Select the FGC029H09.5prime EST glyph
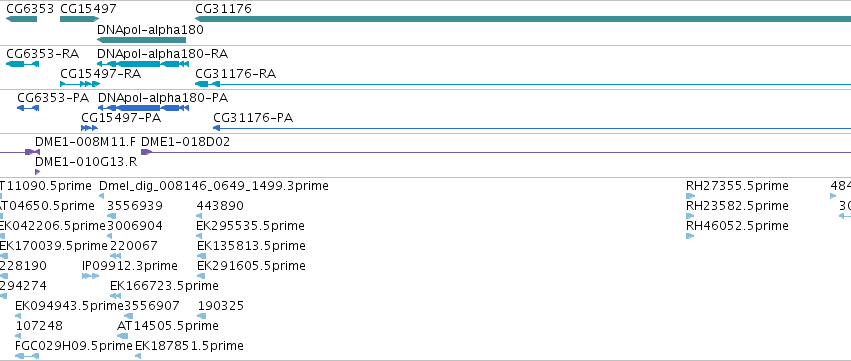The image size is (851, 361). [x=27, y=356]
